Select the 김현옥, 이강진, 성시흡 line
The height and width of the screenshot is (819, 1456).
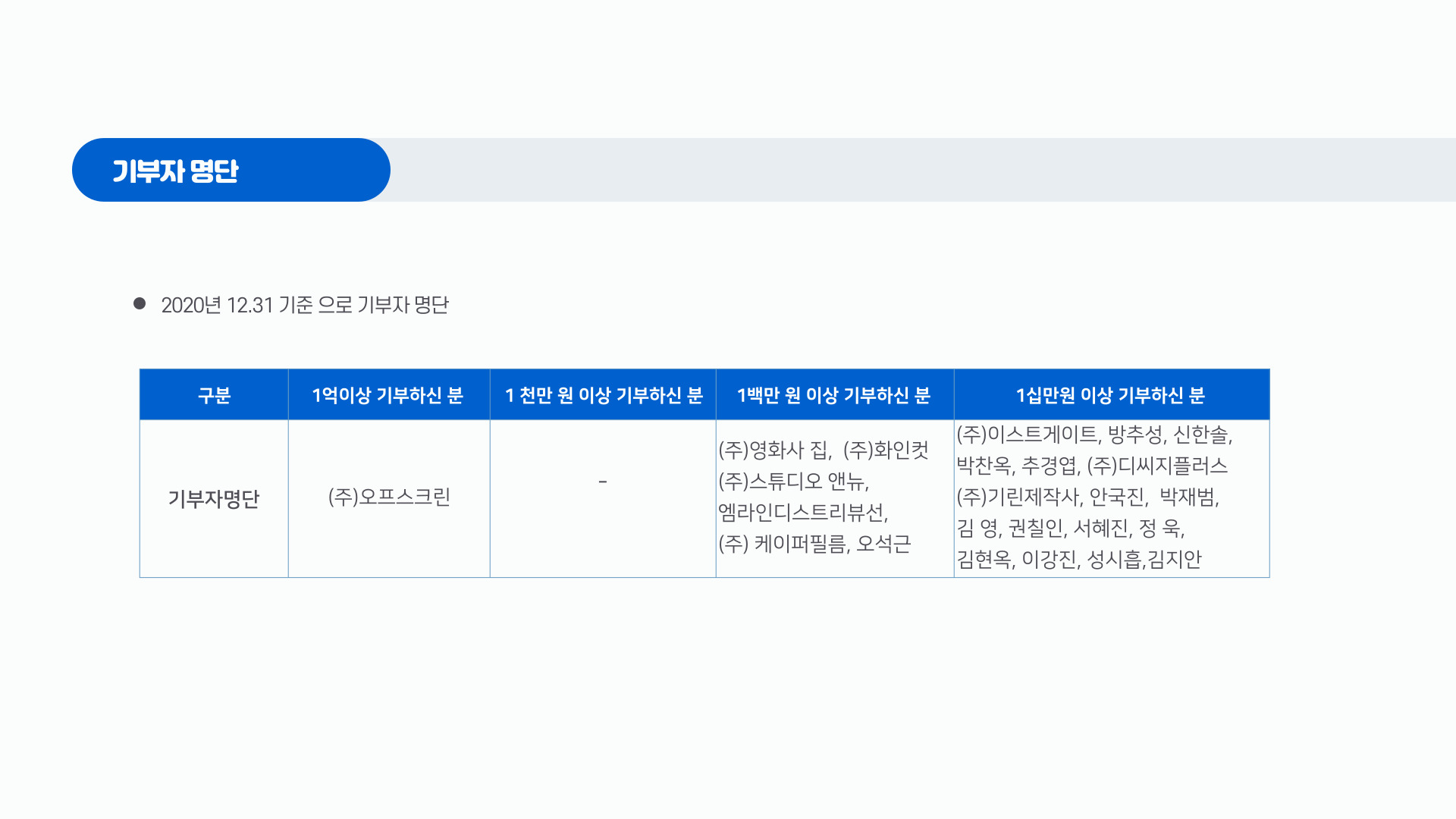tap(1079, 559)
